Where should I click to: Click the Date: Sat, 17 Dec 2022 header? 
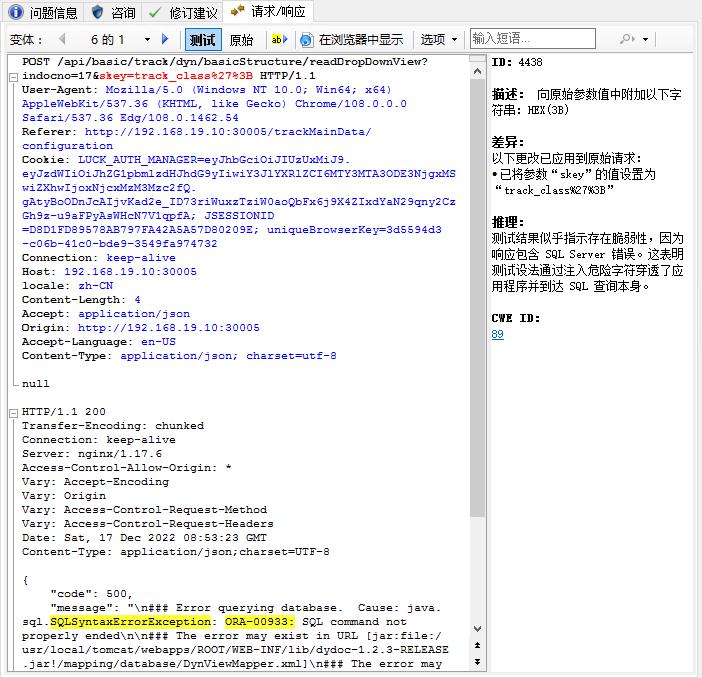click(144, 538)
